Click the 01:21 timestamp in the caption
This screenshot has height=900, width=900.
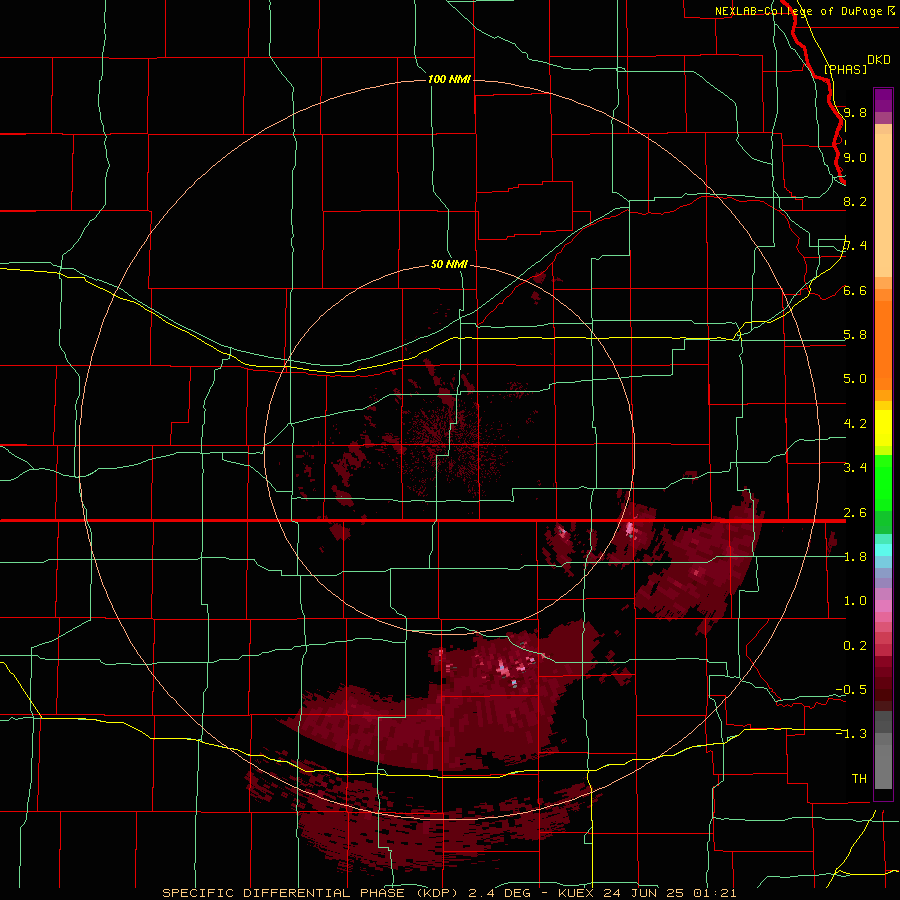point(713,893)
